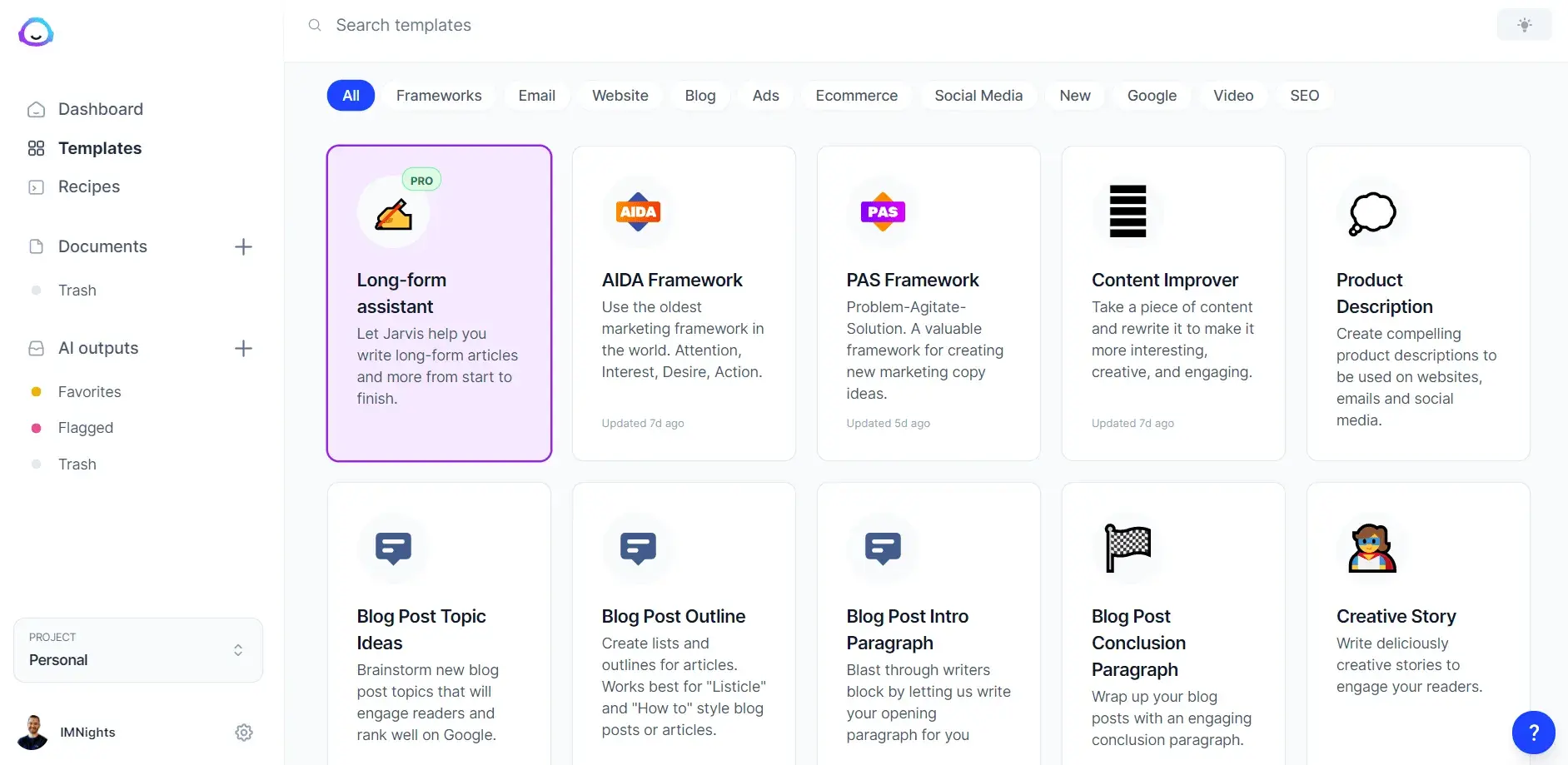Image resolution: width=1568 pixels, height=765 pixels.
Task: Click the AIDA Framework badge icon
Action: click(x=638, y=211)
